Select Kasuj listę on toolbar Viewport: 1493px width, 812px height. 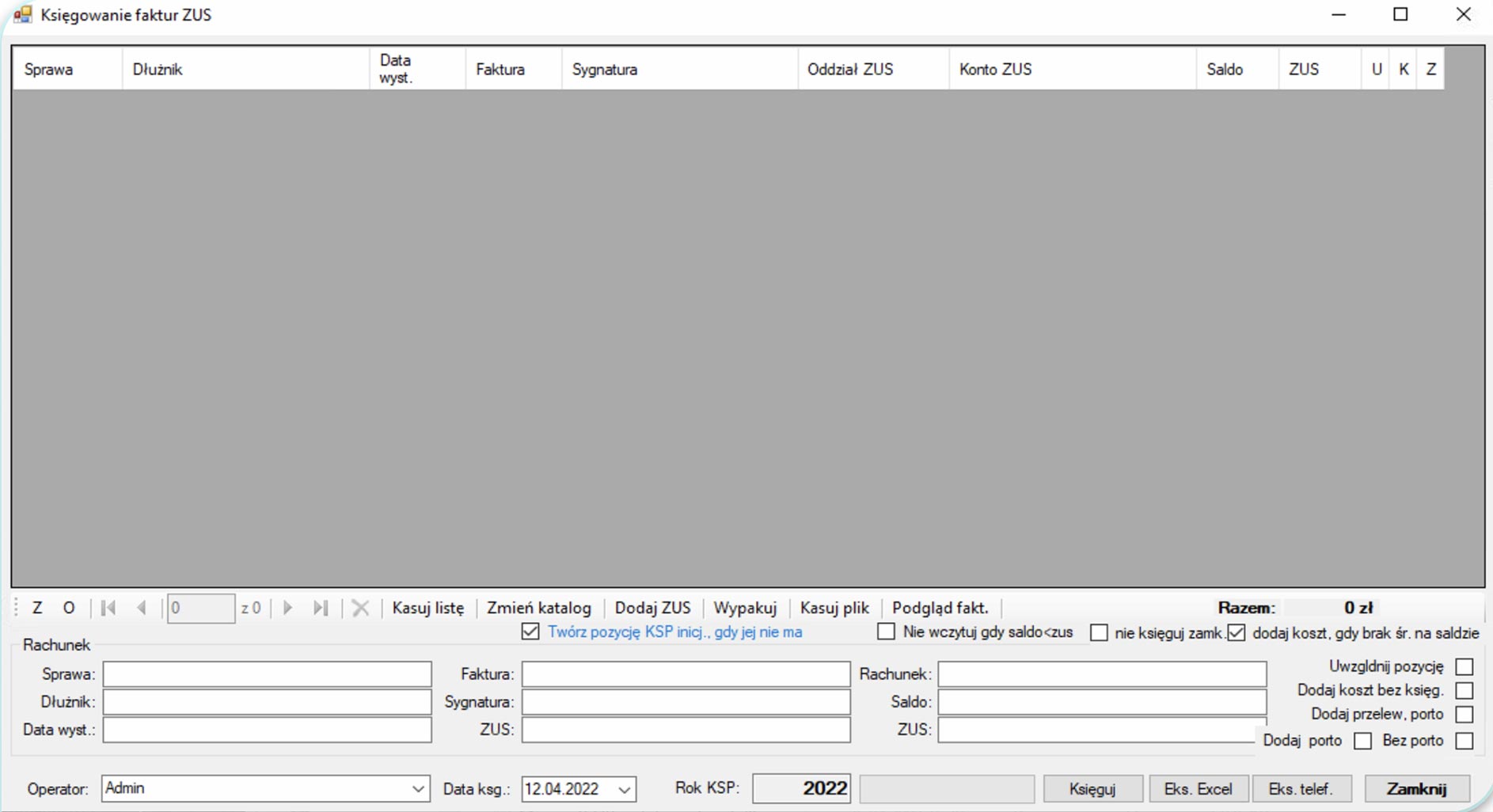(428, 608)
